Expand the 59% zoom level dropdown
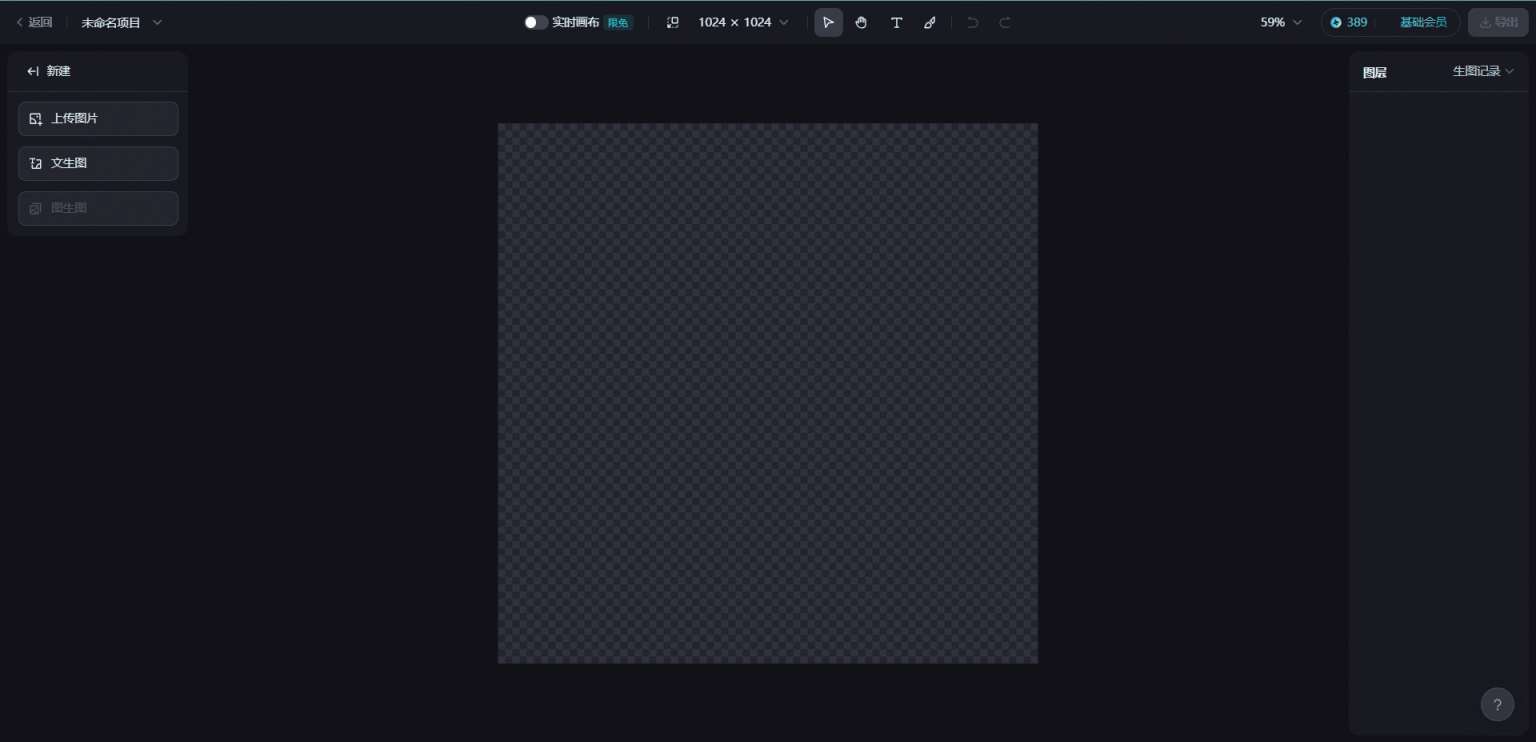Image resolution: width=1536 pixels, height=742 pixels. tap(1281, 22)
